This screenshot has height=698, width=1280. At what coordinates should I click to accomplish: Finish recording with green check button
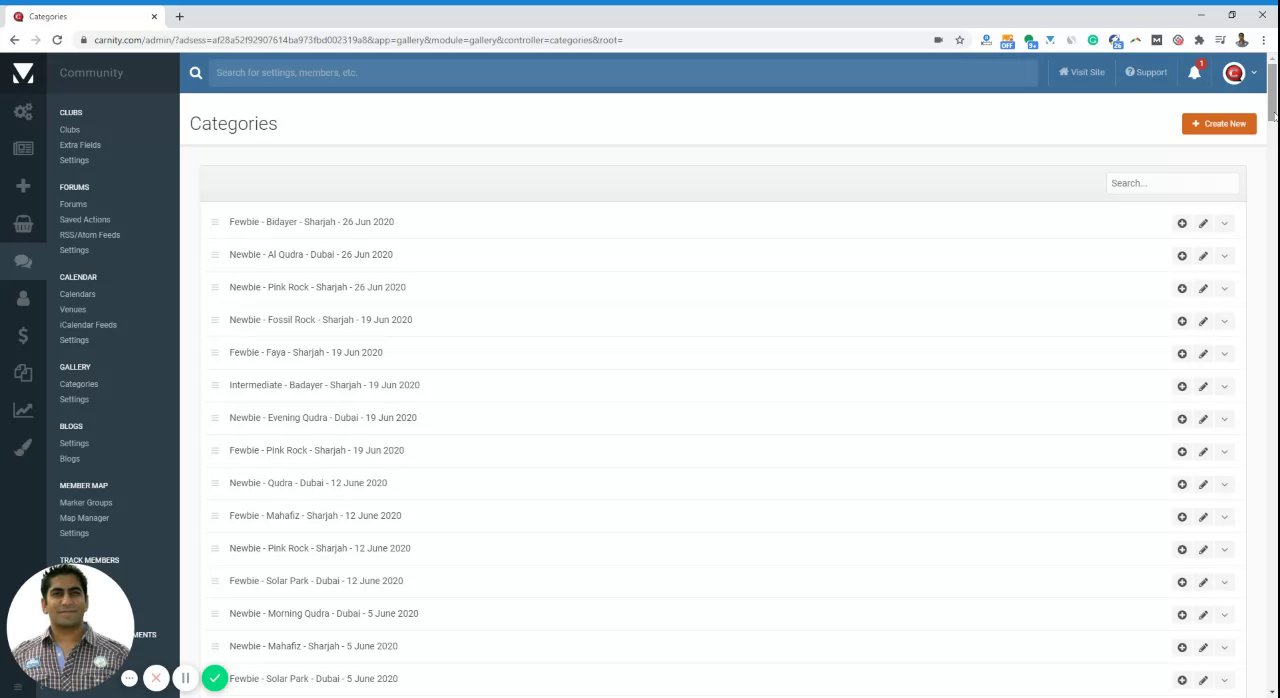pyautogui.click(x=214, y=678)
